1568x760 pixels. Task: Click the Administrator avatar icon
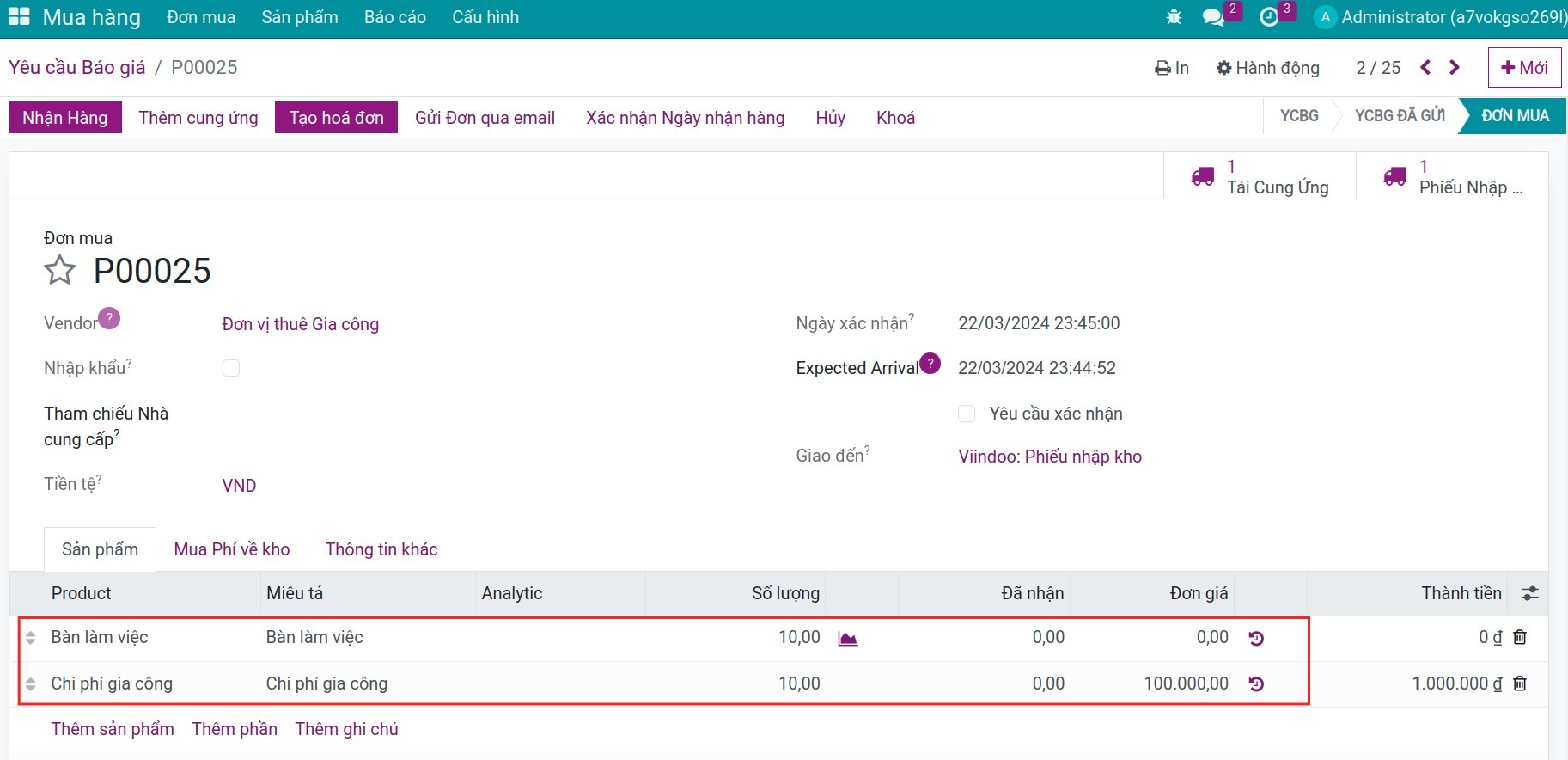pos(1326,17)
